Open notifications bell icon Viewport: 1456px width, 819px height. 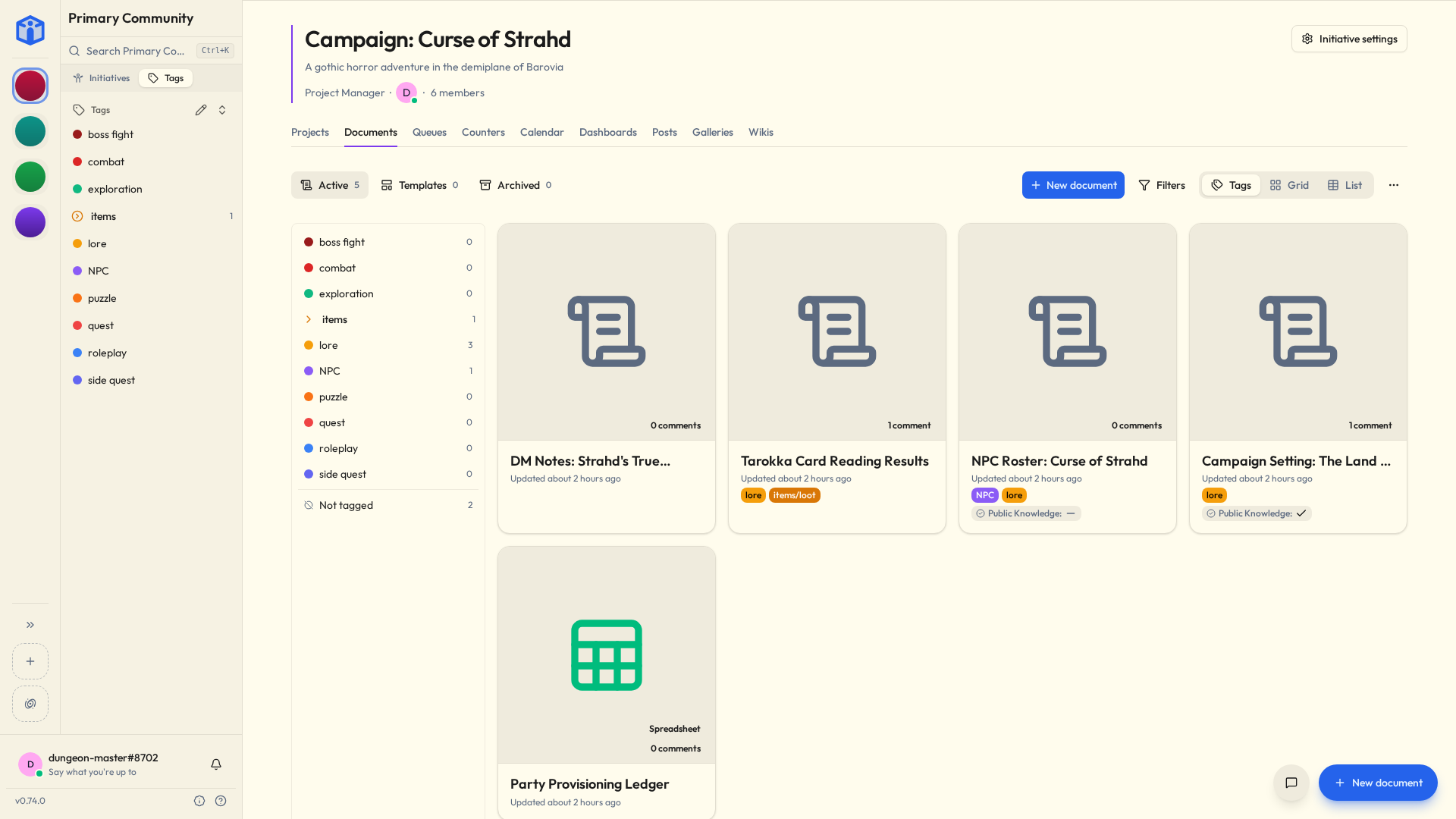coord(216,764)
